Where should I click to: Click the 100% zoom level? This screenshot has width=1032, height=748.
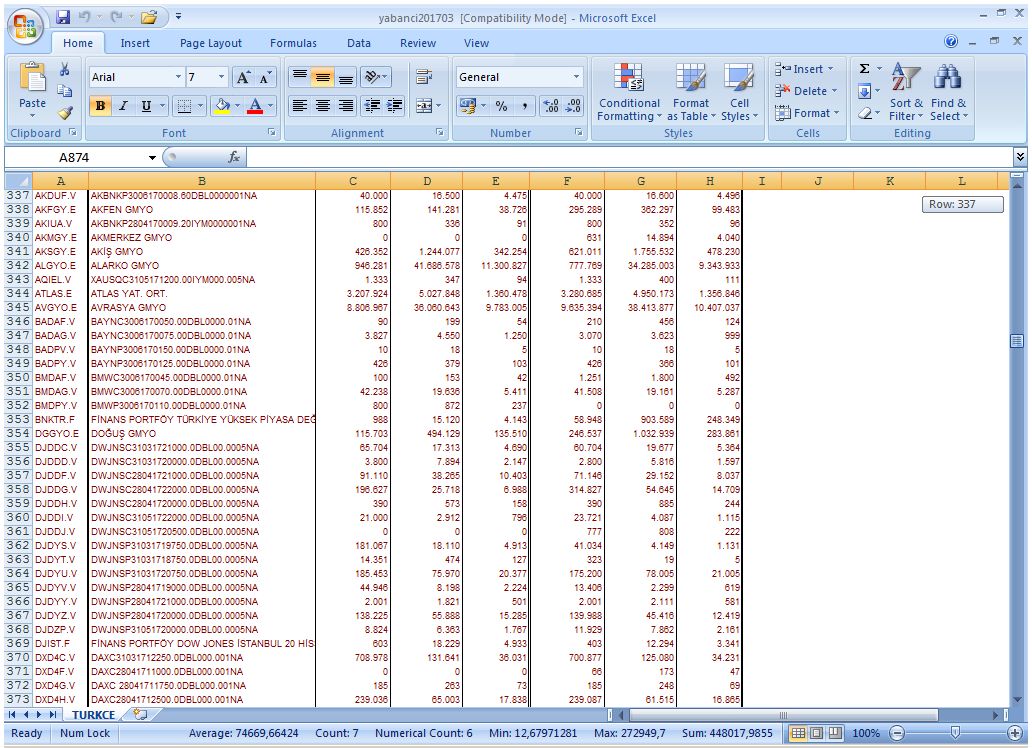coord(865,733)
